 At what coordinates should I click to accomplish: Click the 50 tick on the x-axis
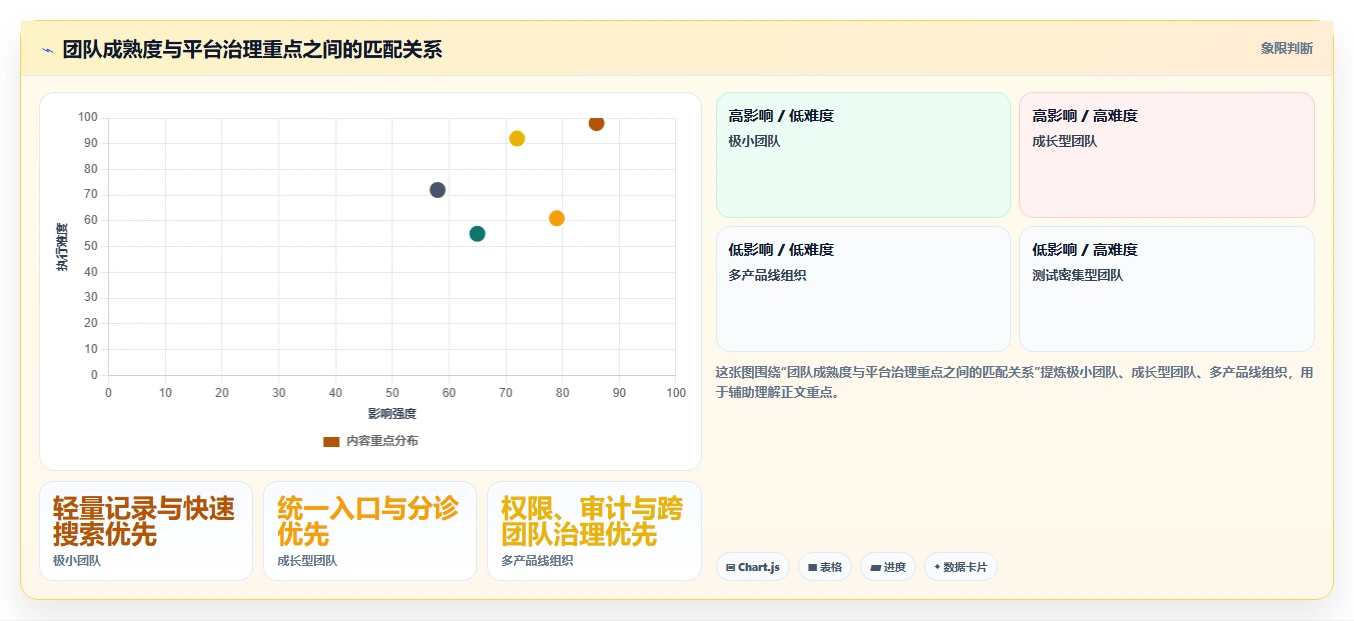392,393
